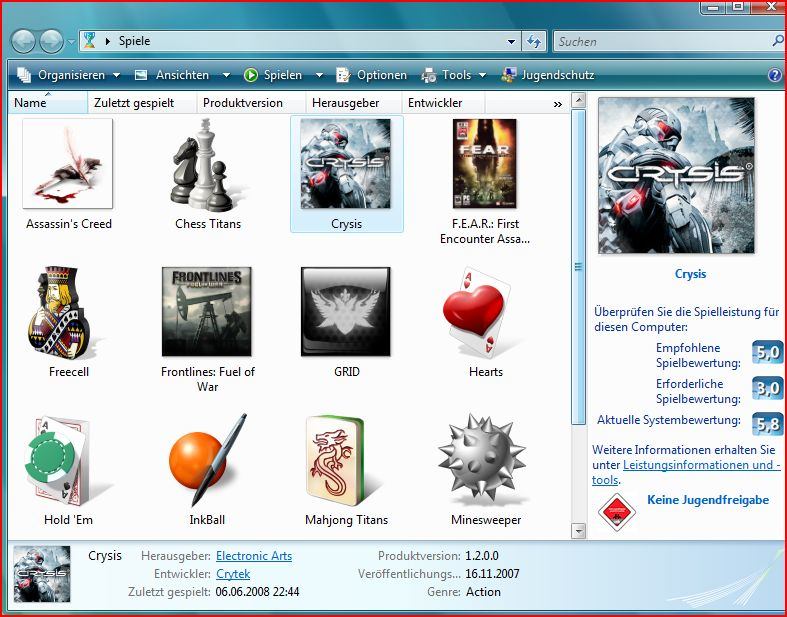Screen dimensions: 787x617
Task: Expand the address bar history dropdown
Action: (x=511, y=41)
